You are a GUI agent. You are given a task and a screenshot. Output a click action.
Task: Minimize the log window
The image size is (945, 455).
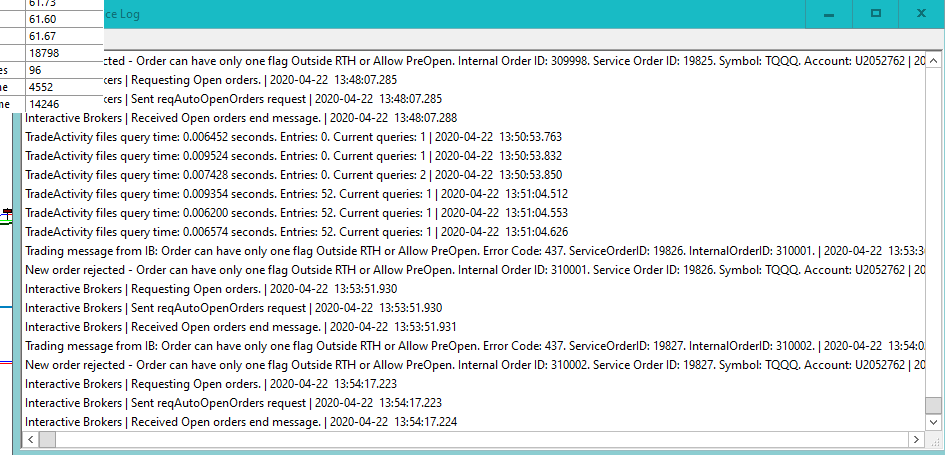(x=829, y=14)
